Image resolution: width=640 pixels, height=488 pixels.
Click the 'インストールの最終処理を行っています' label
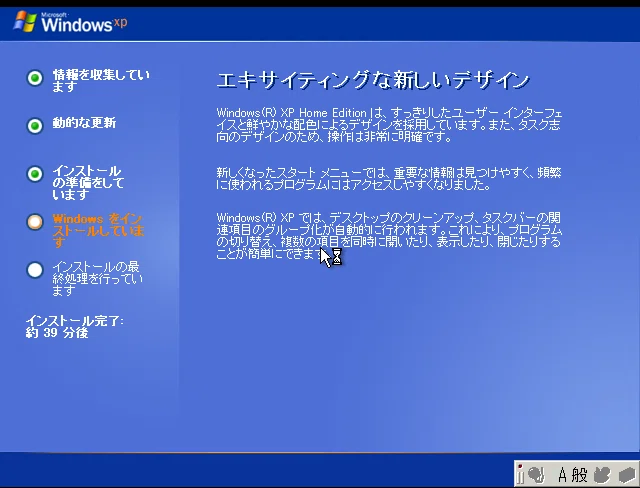[x=98, y=279]
